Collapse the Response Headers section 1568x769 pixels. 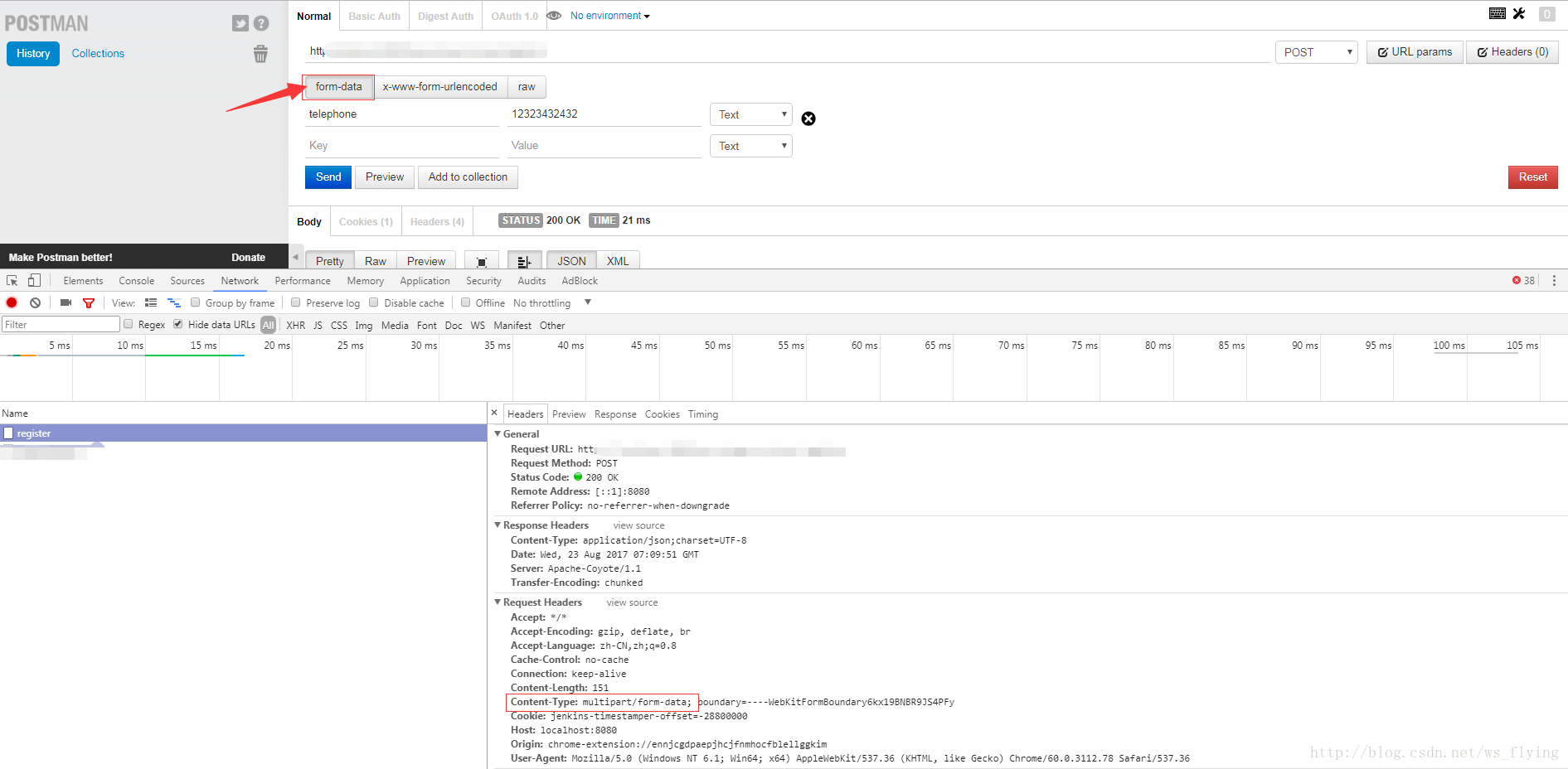[498, 525]
